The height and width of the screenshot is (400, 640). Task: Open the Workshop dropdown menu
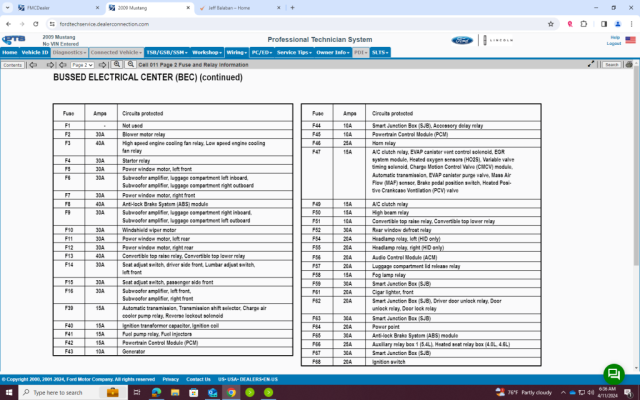point(207,52)
